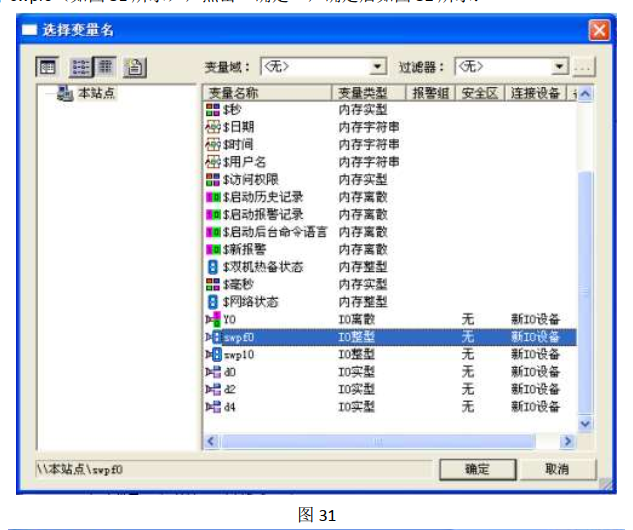Click the horizontal scrollbar right arrow
Screen dimensions: 633x530
click(568, 440)
